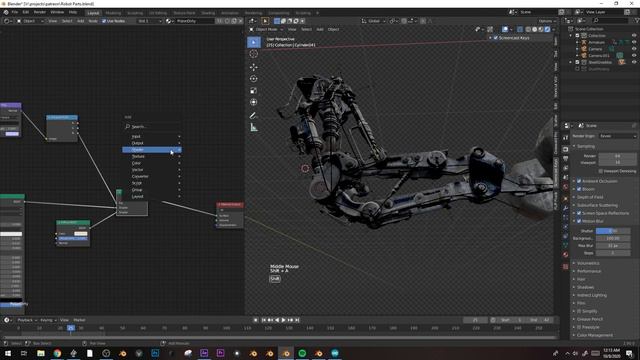Select the Annotate pencil tool
This screenshot has width=640, height=360.
pyautogui.click(x=253, y=116)
